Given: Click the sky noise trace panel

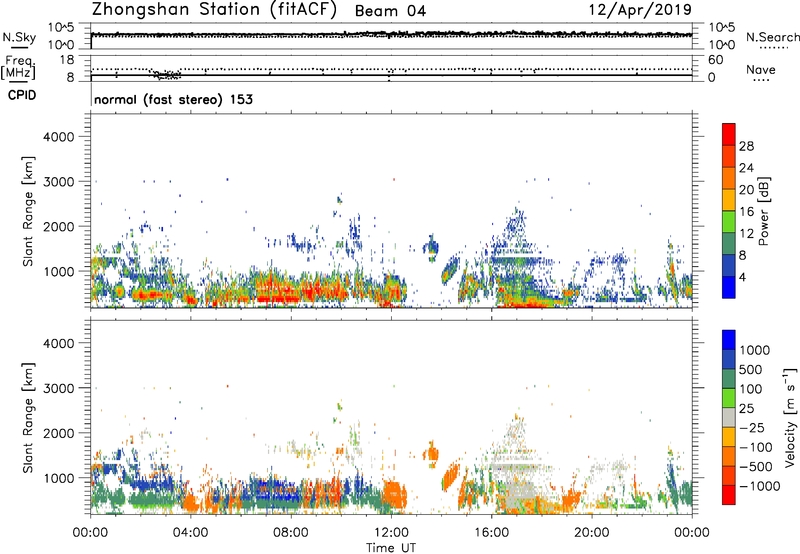Looking at the screenshot, I should click(x=391, y=36).
